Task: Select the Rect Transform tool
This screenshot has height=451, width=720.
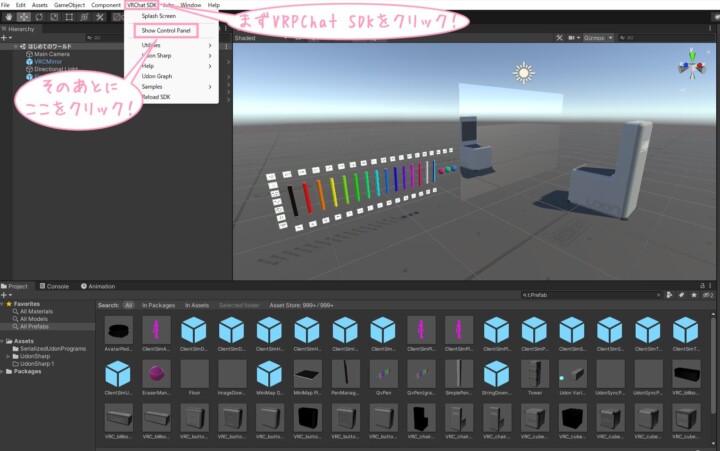Action: click(69, 17)
